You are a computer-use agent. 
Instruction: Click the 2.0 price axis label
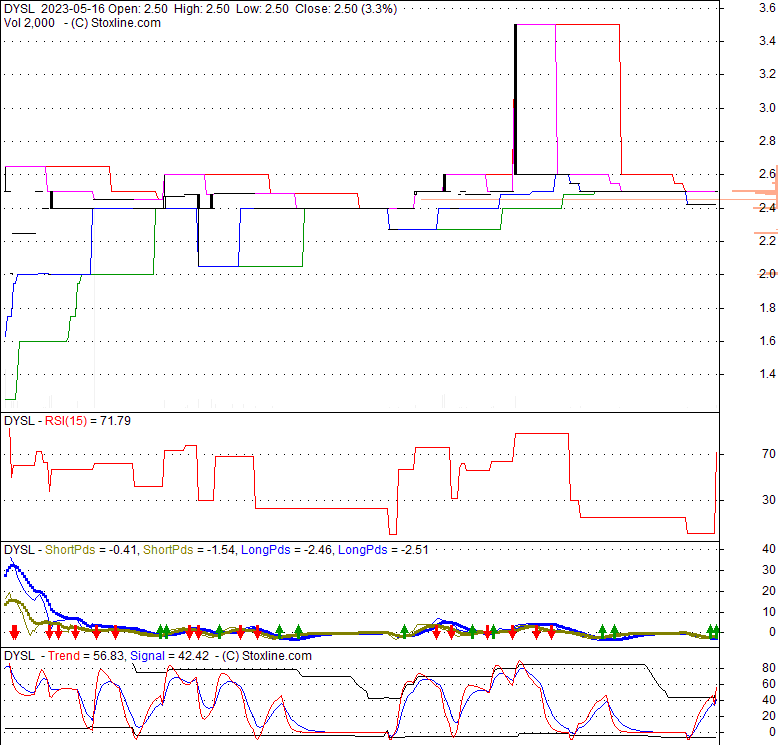[767, 274]
